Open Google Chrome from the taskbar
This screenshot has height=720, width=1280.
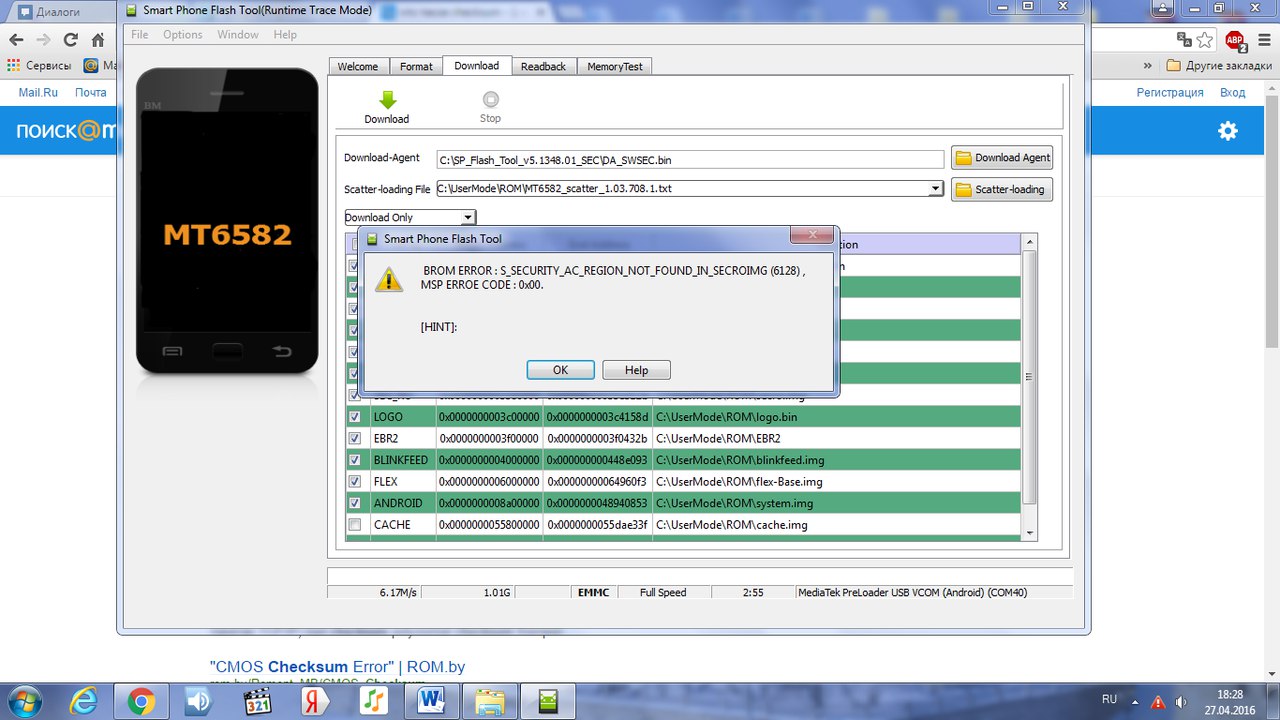[x=141, y=701]
